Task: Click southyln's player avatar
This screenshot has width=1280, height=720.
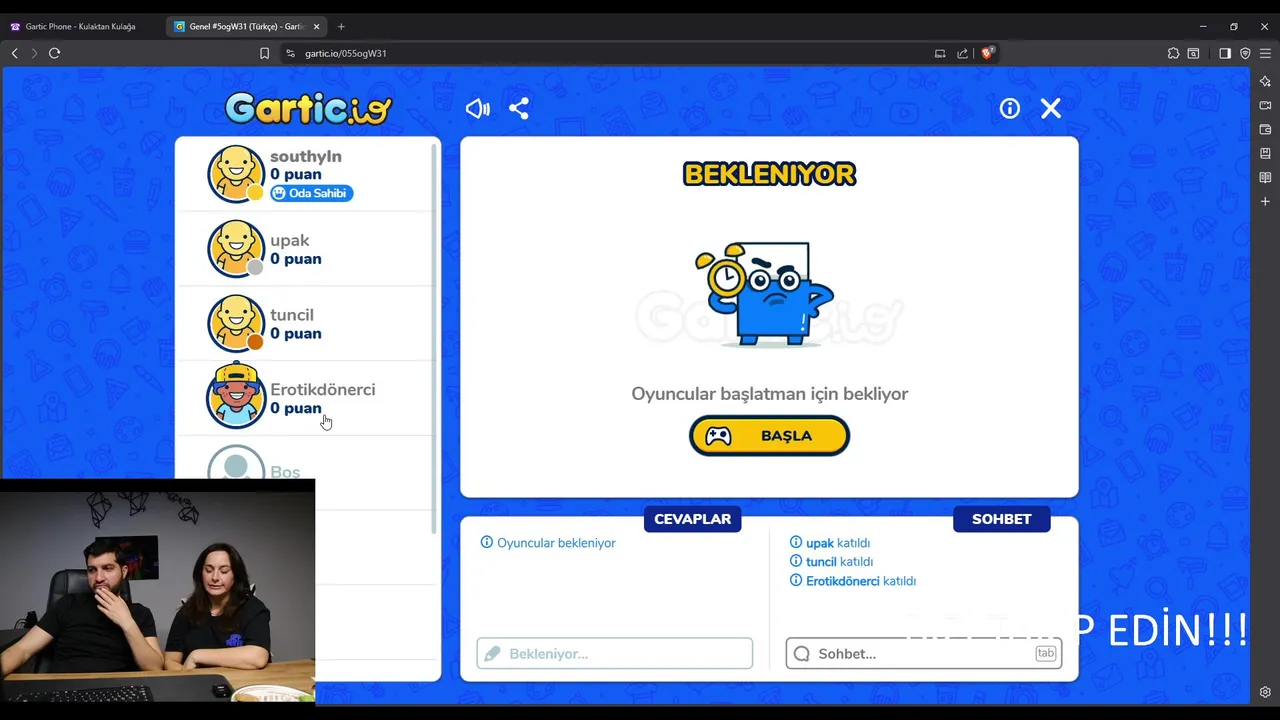Action: (x=236, y=174)
